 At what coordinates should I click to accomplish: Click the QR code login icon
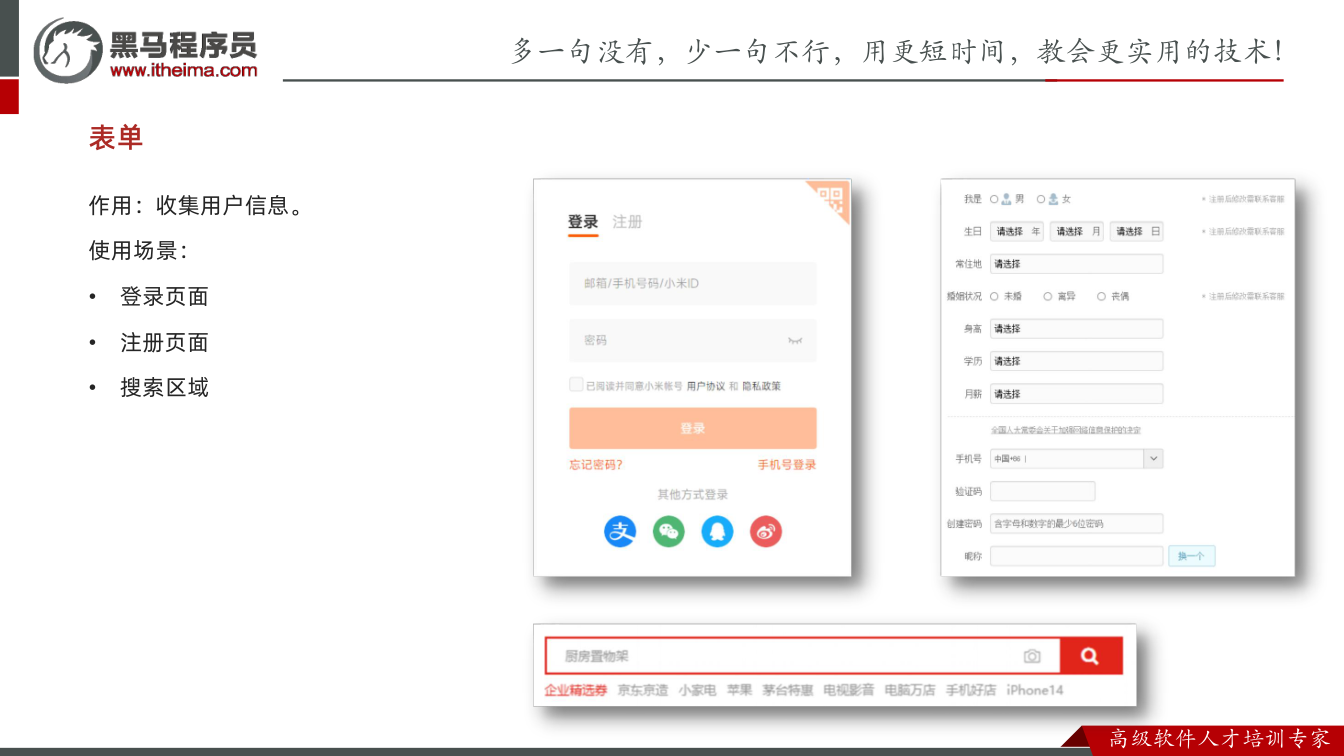(x=832, y=198)
